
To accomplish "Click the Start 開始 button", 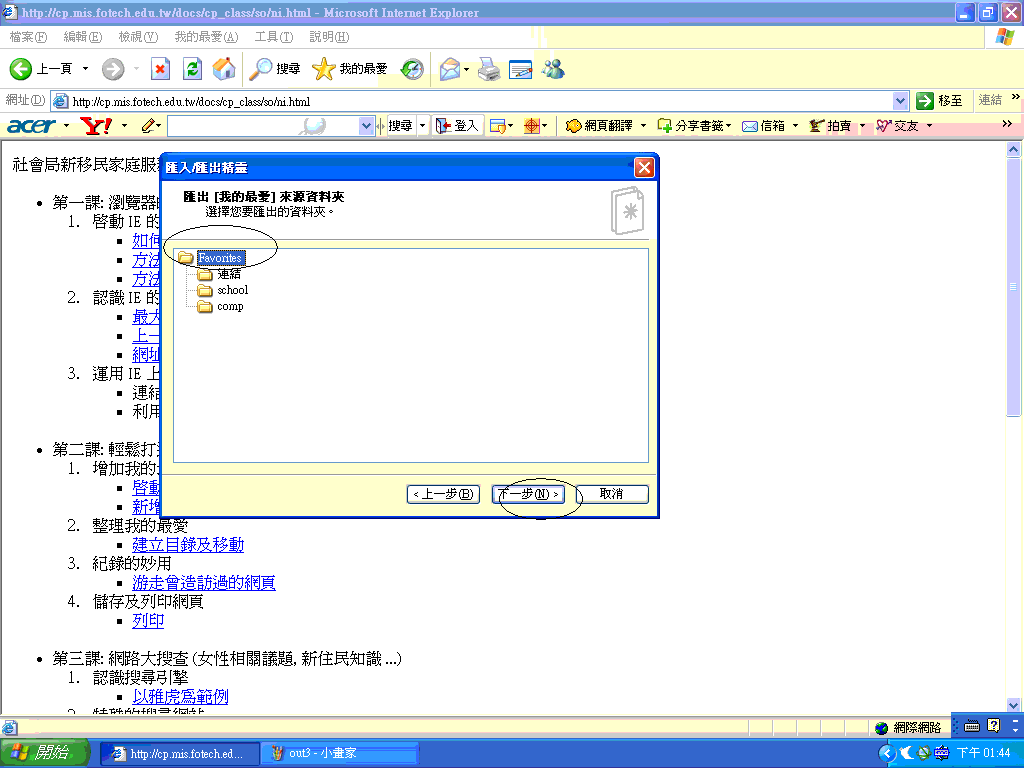I will tap(46, 753).
